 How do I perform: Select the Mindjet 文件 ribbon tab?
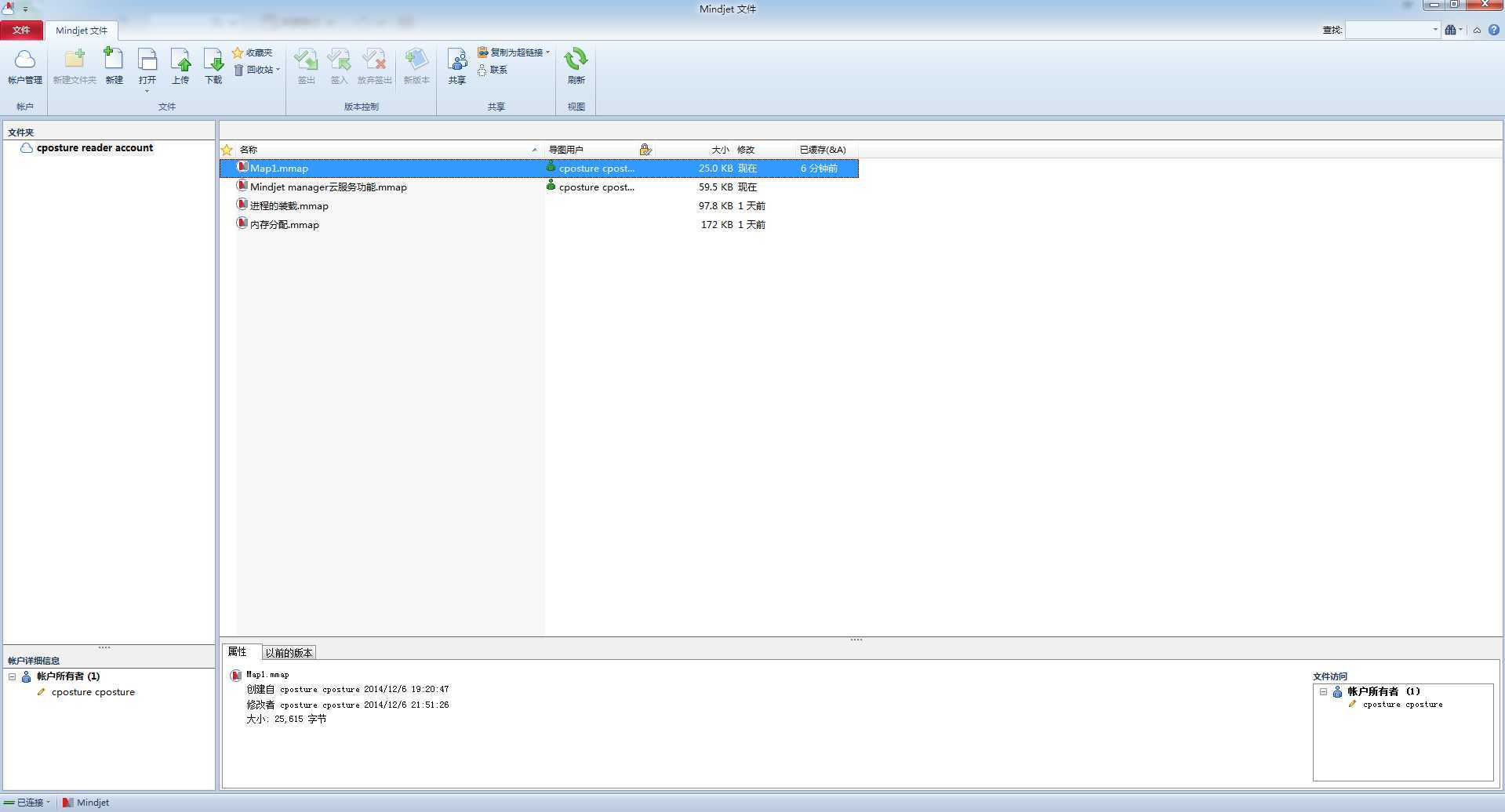(82, 31)
